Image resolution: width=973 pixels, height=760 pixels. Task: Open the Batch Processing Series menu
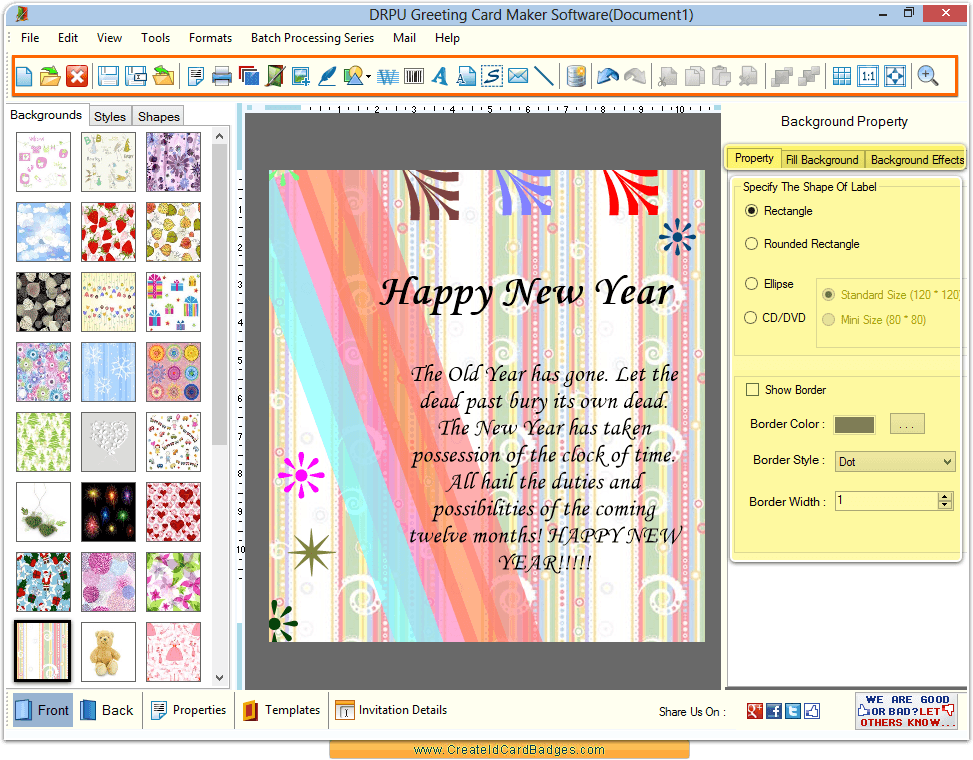click(x=312, y=38)
